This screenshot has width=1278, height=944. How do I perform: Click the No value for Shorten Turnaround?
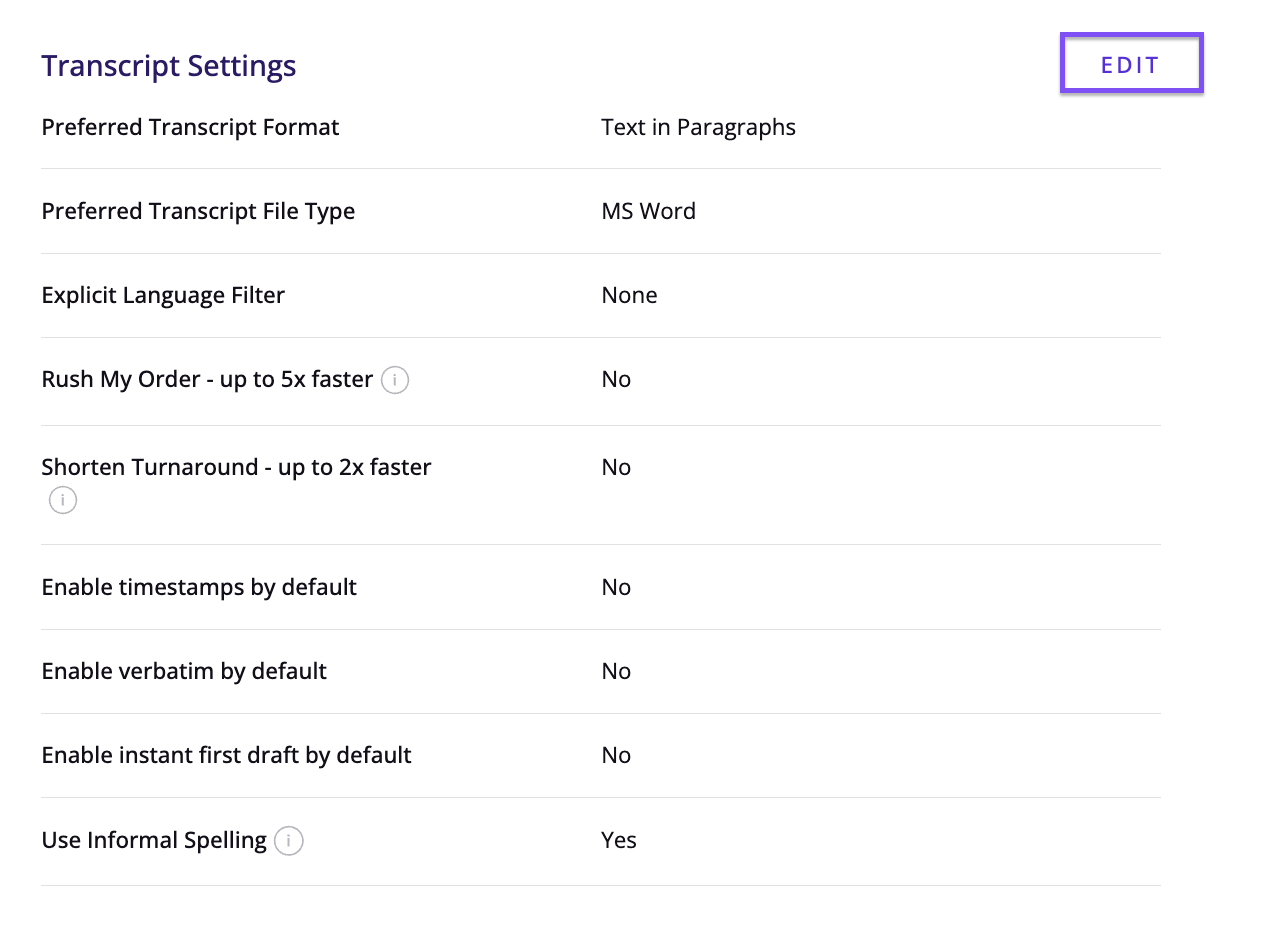coord(616,468)
